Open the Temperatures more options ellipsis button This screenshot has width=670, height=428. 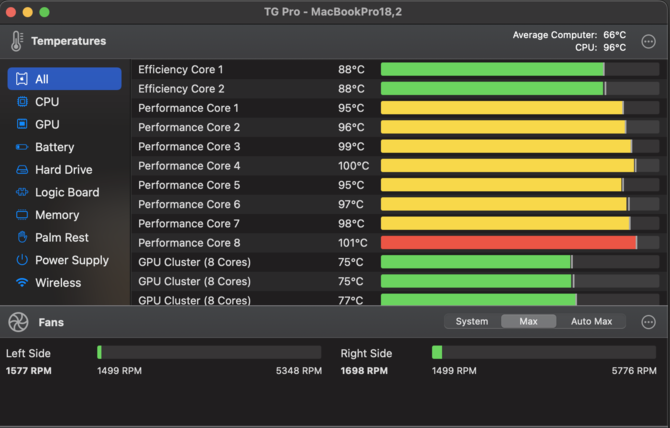648,41
